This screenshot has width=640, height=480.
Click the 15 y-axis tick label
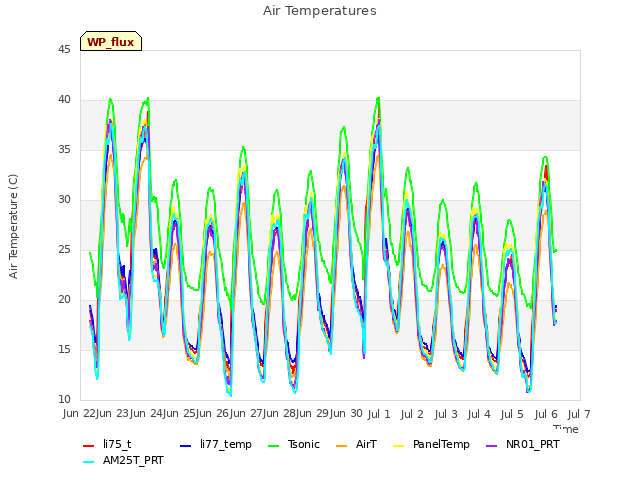64,349
